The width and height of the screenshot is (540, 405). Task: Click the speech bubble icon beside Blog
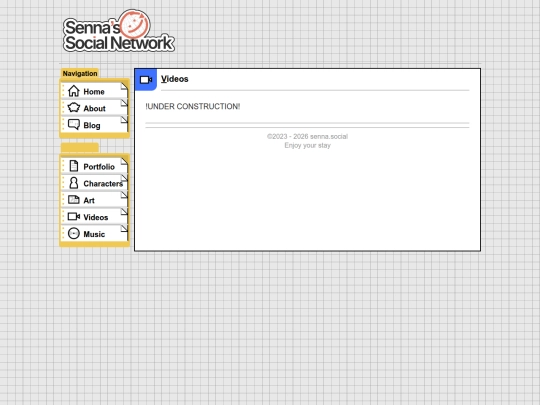point(74,125)
